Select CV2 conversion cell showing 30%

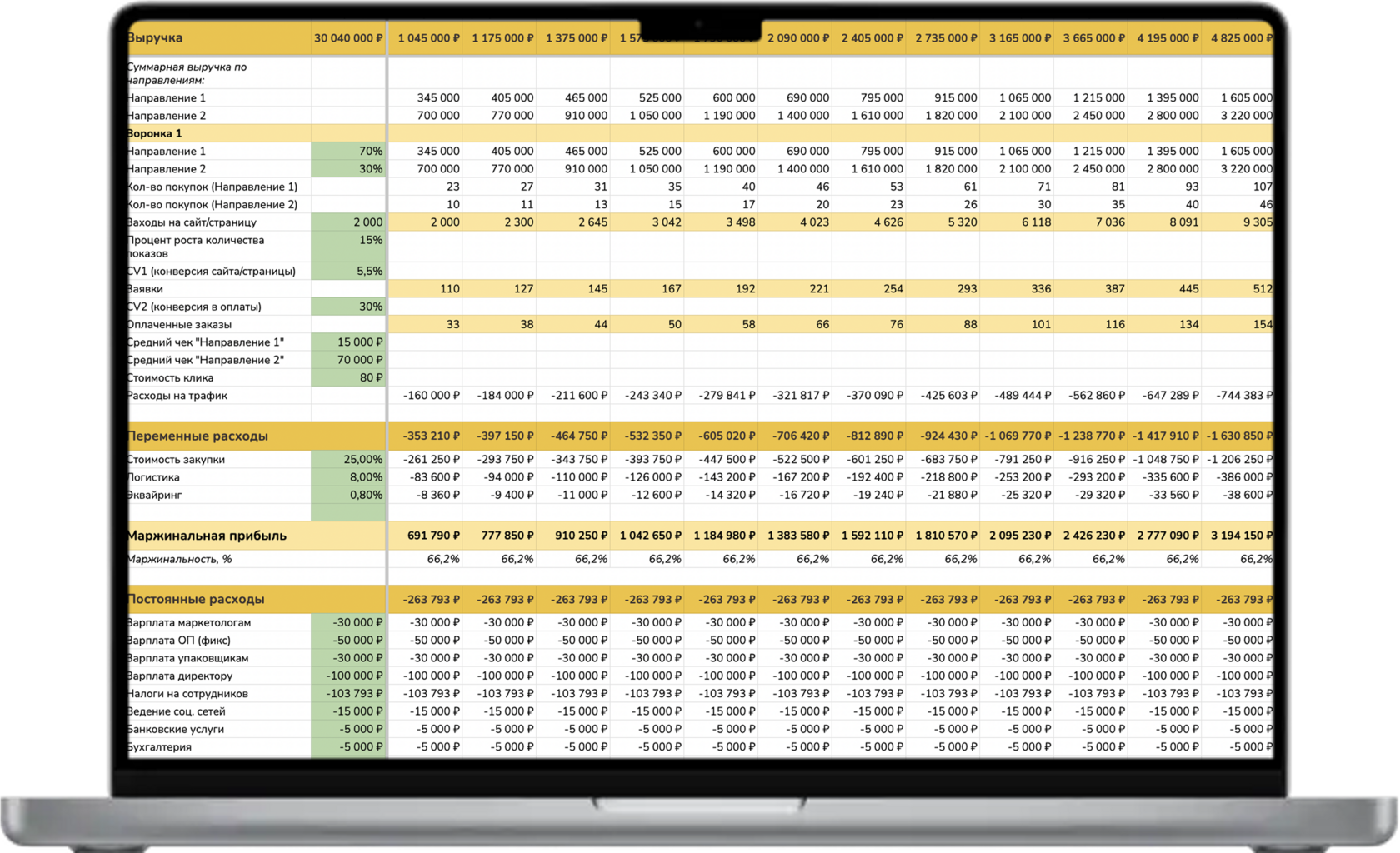click(x=348, y=307)
